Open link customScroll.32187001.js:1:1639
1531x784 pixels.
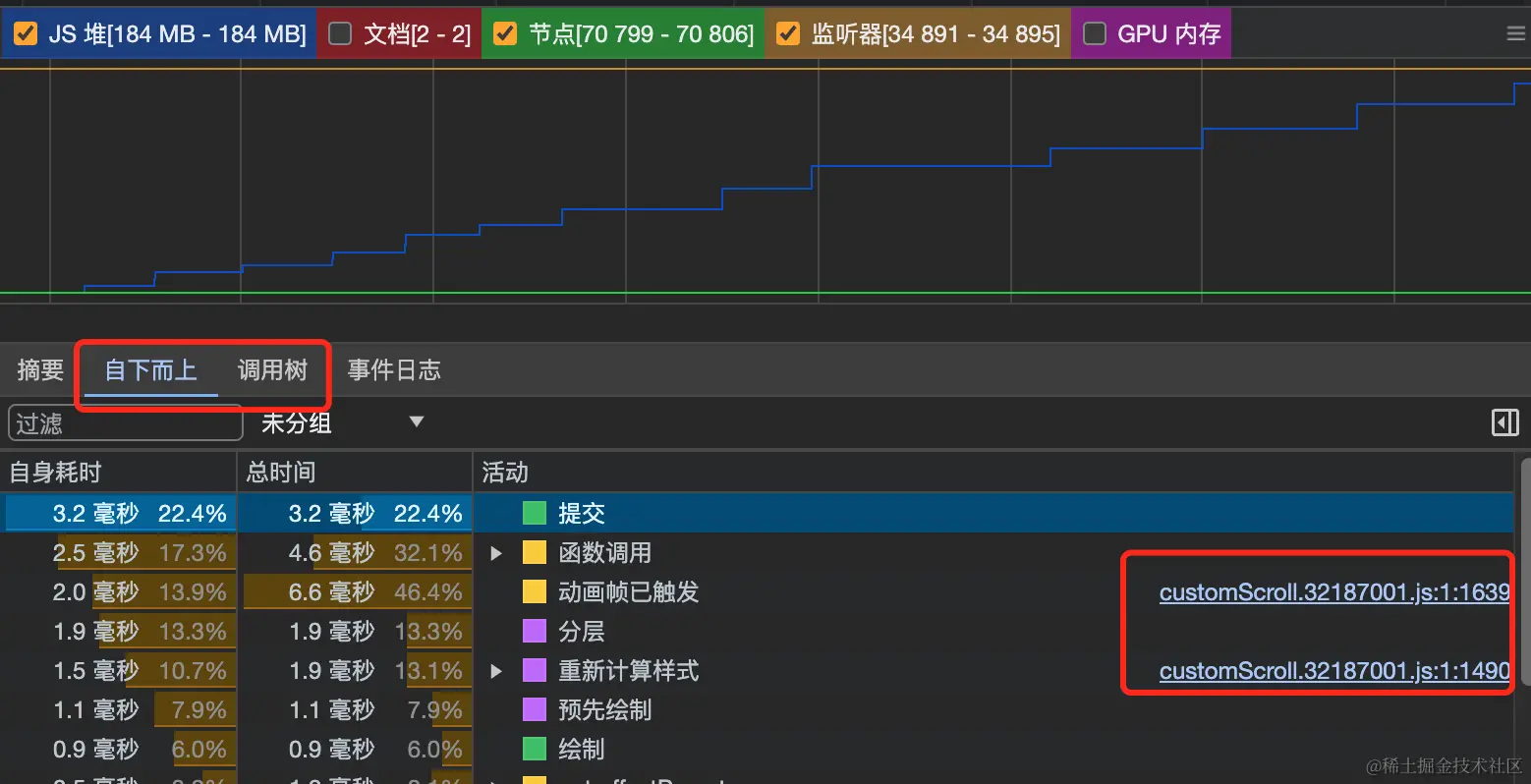tap(1334, 592)
